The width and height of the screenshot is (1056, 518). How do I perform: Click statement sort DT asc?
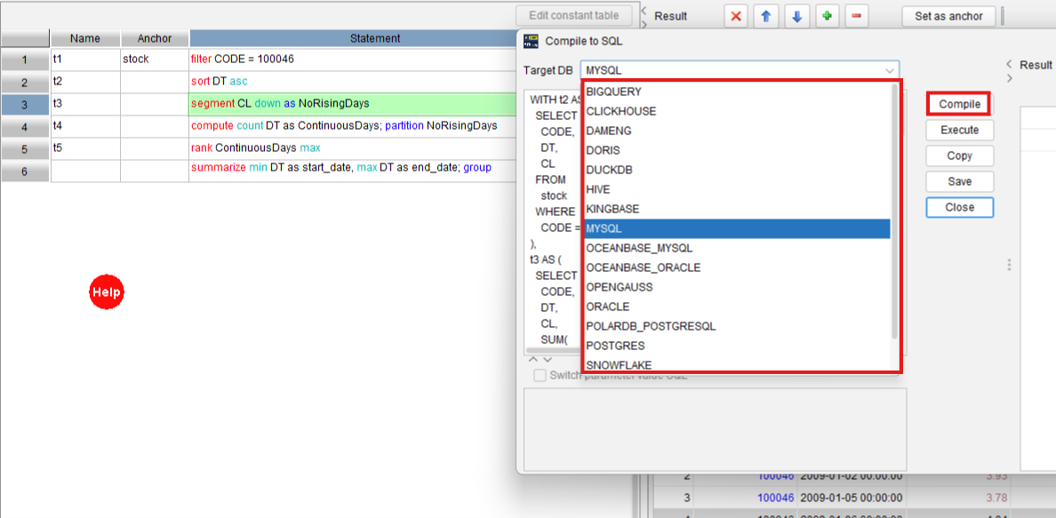[353, 82]
